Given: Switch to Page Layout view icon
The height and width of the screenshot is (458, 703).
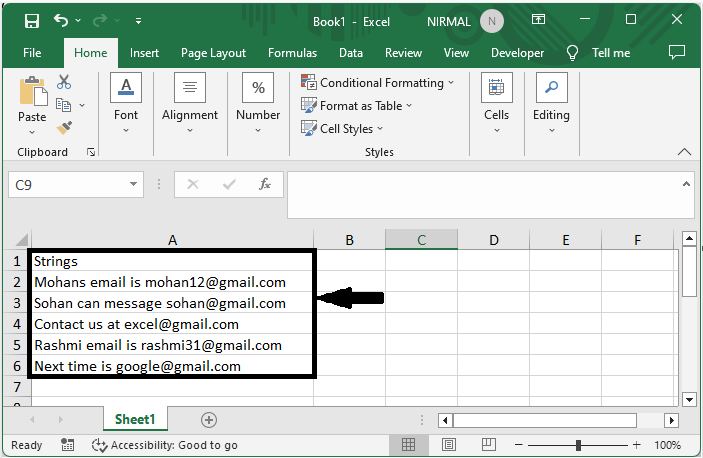Looking at the screenshot, I should pos(449,445).
